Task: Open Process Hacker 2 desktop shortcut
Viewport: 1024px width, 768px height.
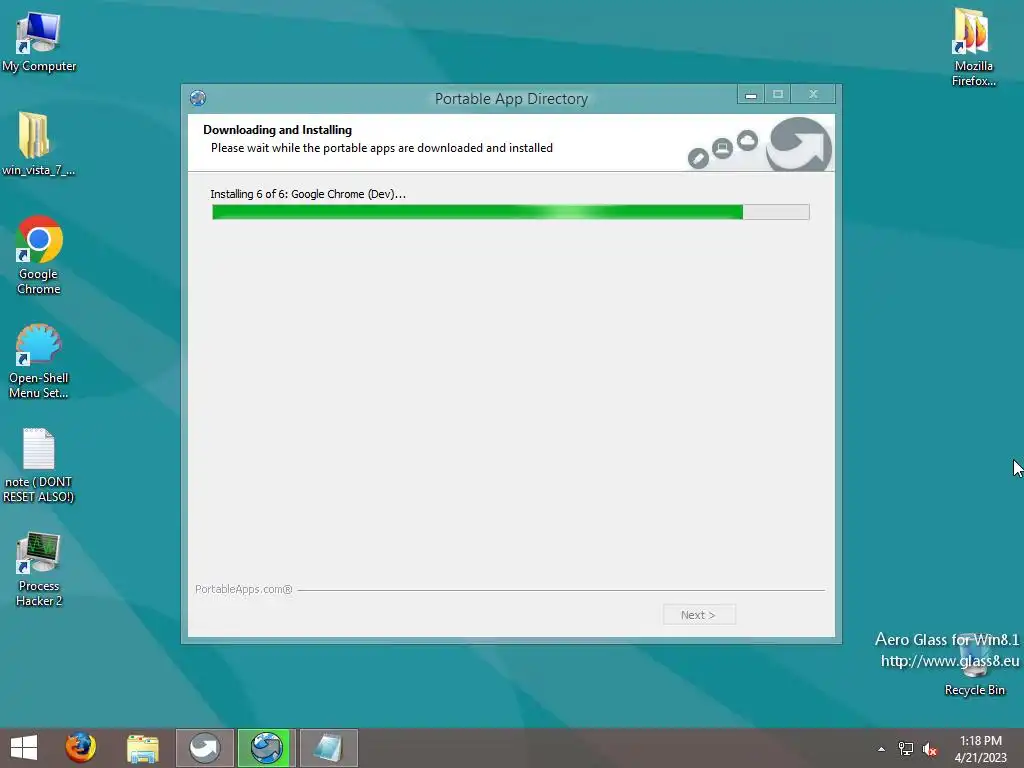Action: 39,569
